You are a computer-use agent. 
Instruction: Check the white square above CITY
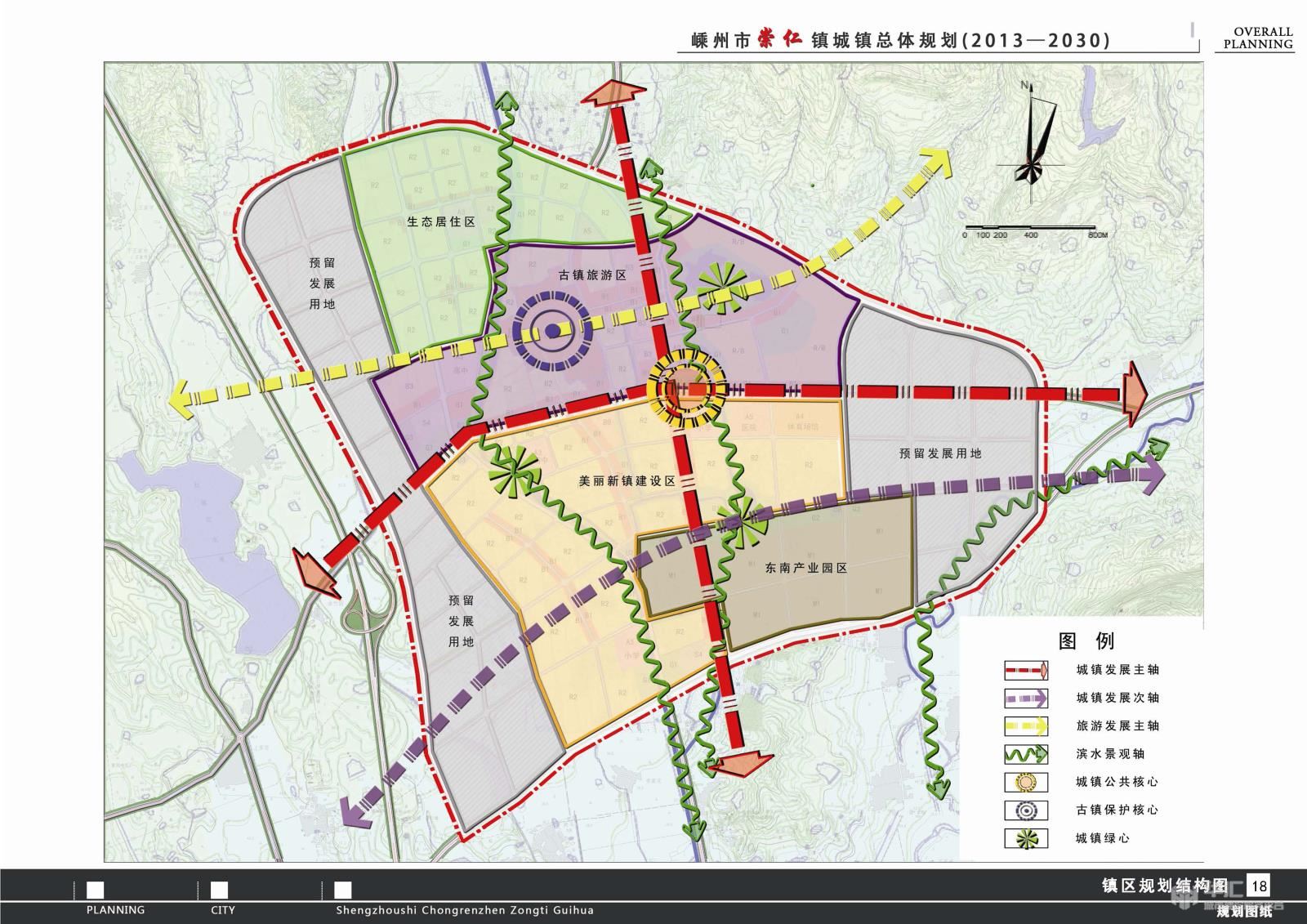tap(219, 890)
